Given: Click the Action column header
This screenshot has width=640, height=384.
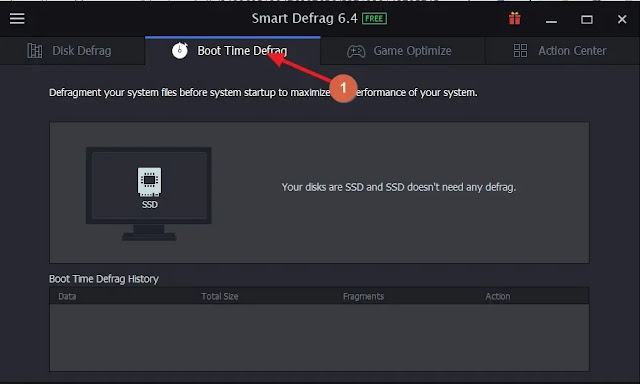Looking at the screenshot, I should coord(498,296).
